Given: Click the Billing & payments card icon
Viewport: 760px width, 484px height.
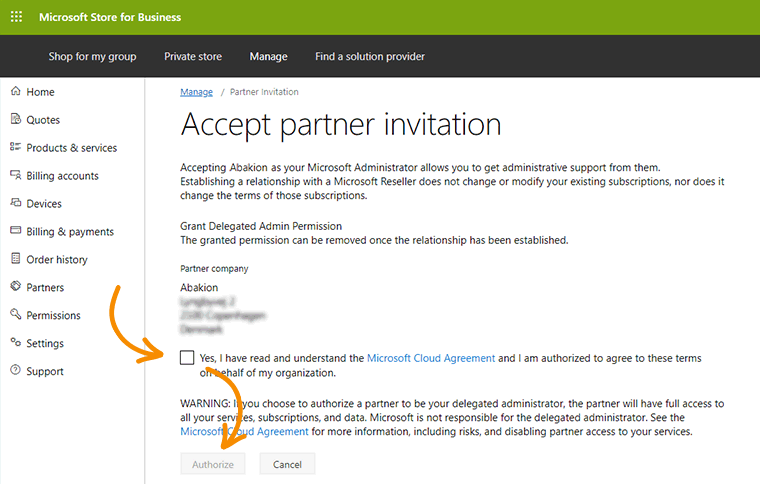Looking at the screenshot, I should [16, 230].
